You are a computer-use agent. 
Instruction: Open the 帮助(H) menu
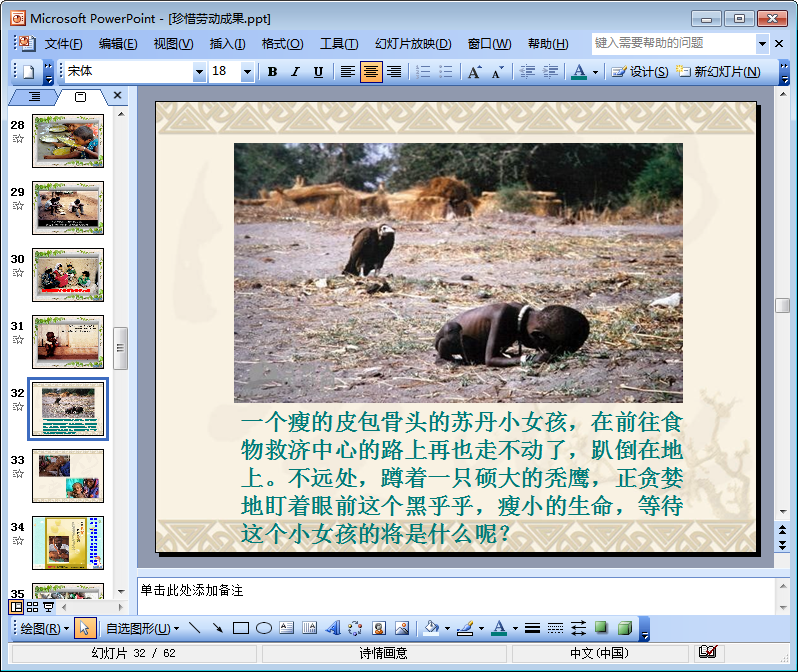[548, 44]
